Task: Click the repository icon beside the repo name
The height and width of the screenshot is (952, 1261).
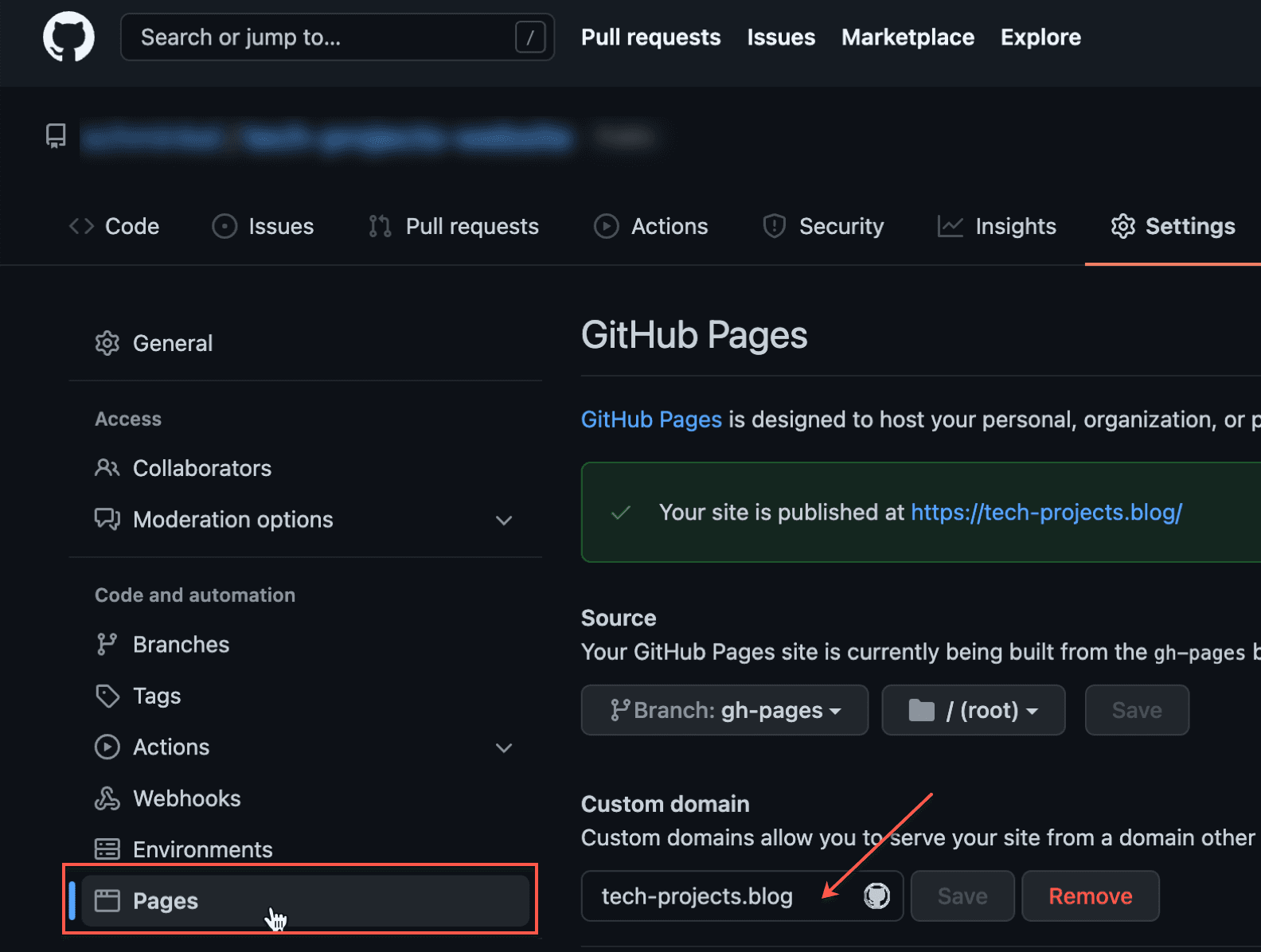Action: click(56, 136)
